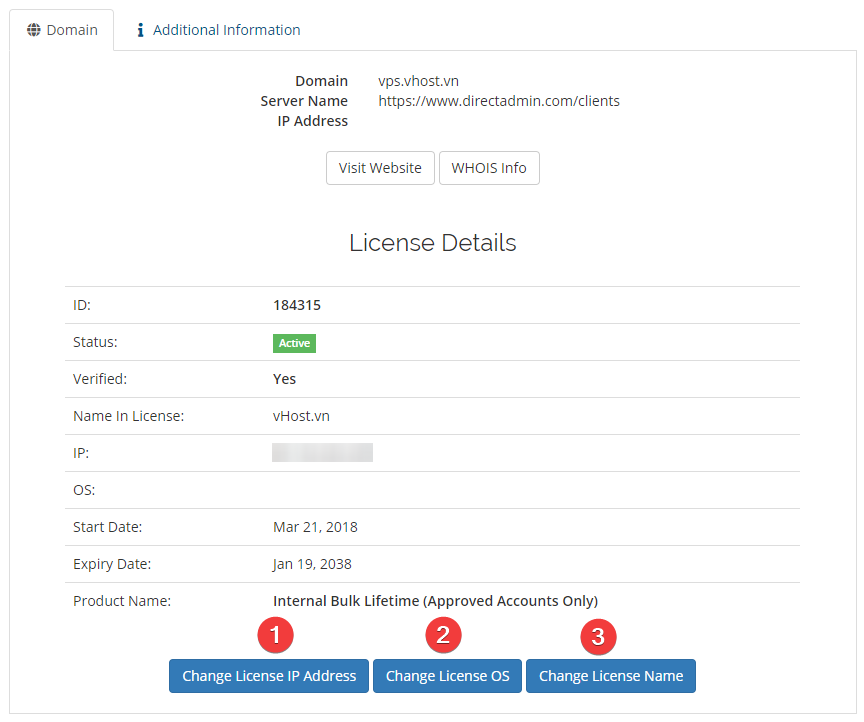Click the red number 3 marker
This screenshot has height=722, width=864.
[598, 635]
